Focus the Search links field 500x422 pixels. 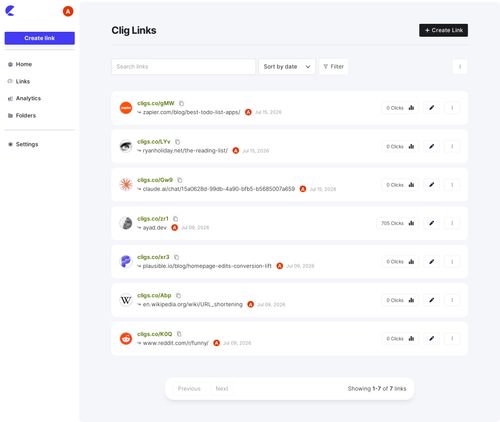[x=183, y=67]
